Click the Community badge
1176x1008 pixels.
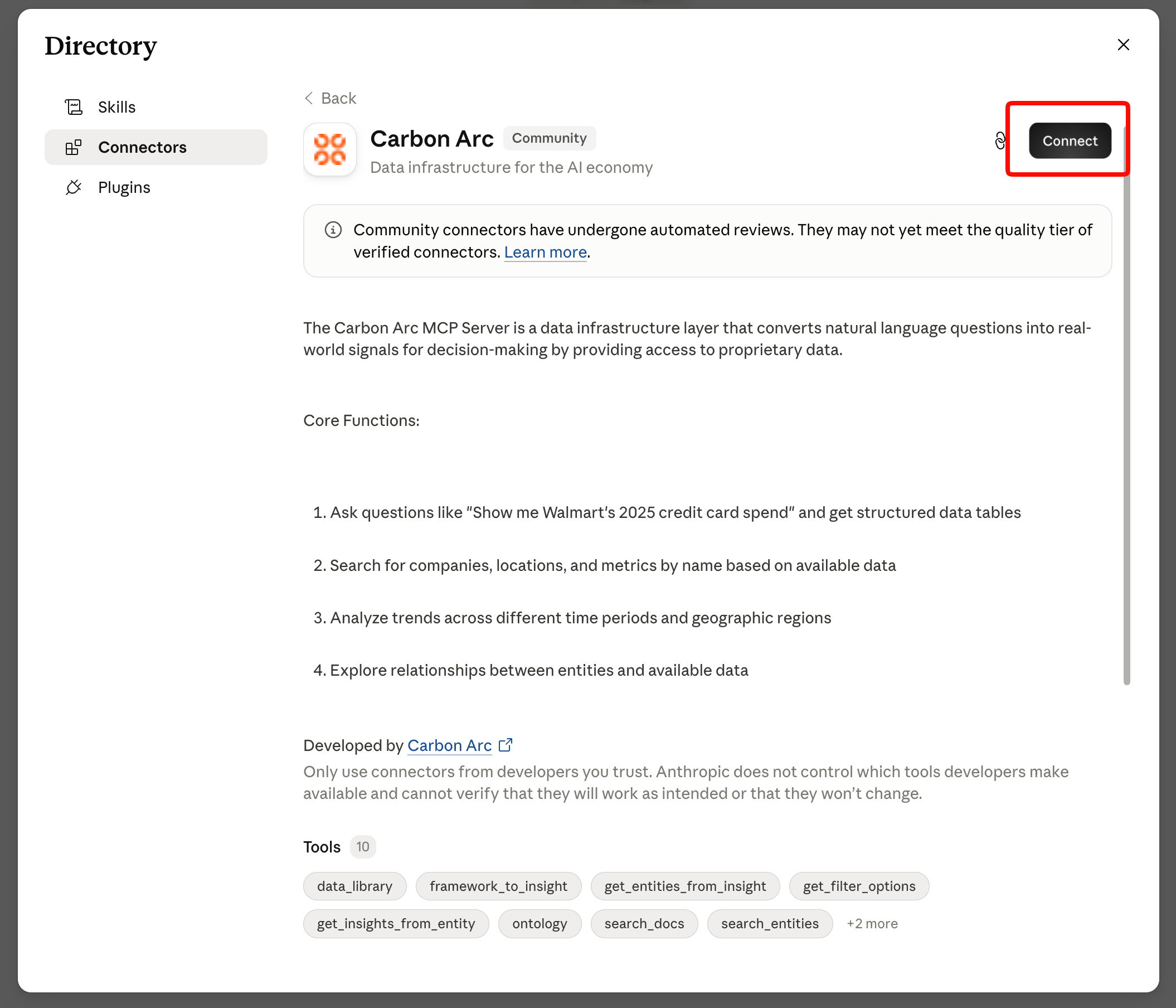click(x=550, y=138)
